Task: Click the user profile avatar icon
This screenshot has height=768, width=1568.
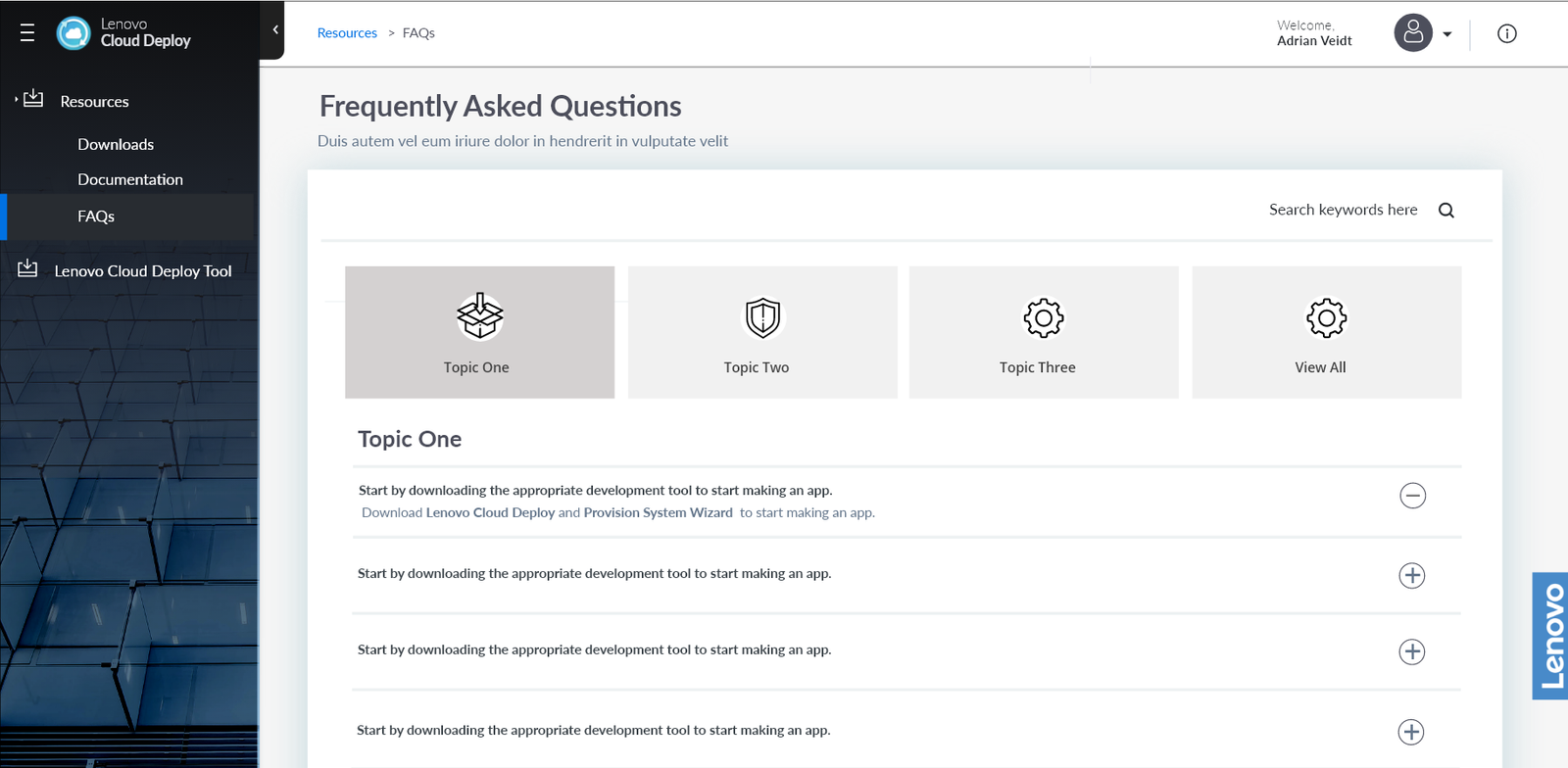Action: 1412,33
